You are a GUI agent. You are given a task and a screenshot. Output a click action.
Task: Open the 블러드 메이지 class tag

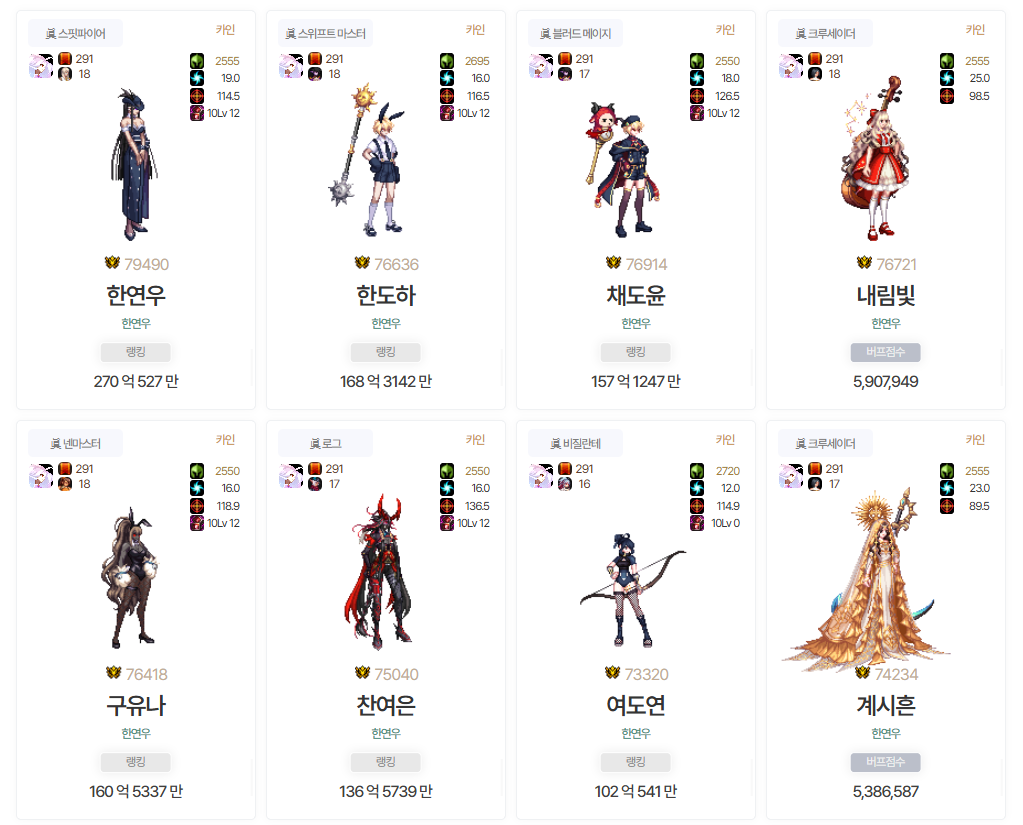click(575, 33)
